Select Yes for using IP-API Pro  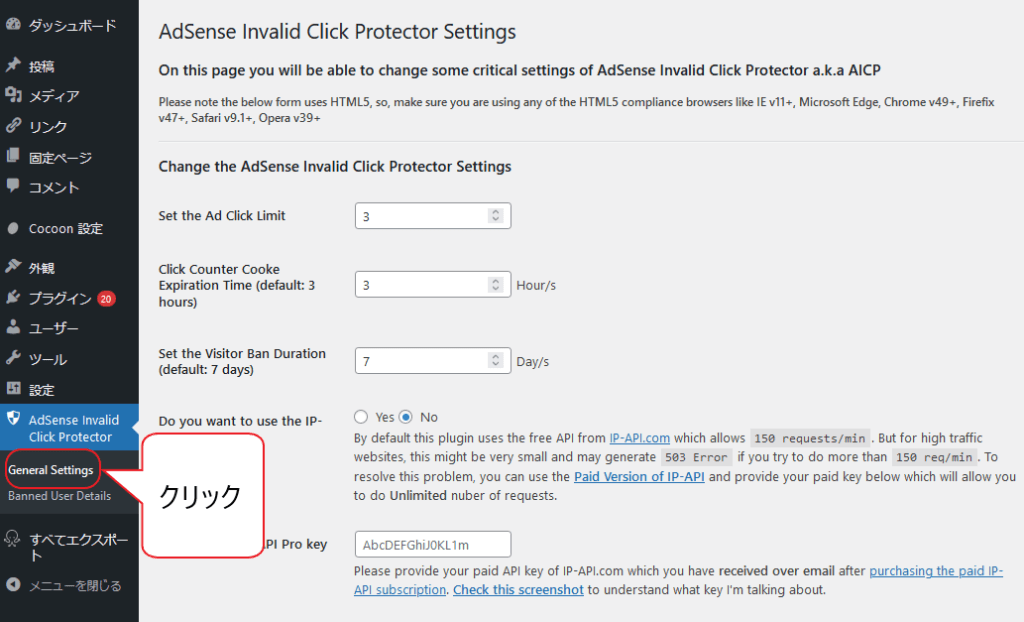pos(361,417)
